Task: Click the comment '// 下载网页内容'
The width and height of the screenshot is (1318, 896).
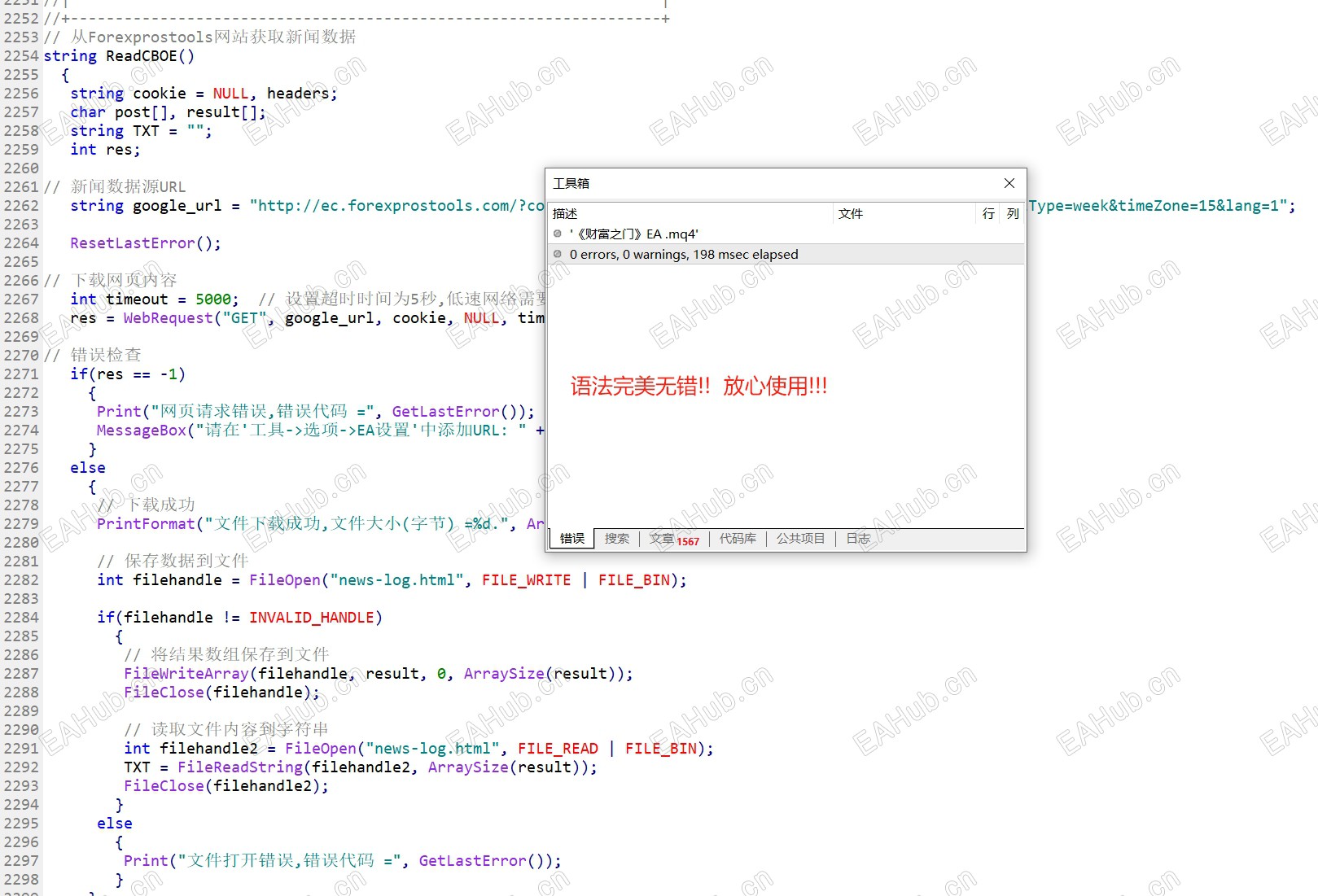Action: point(111,280)
